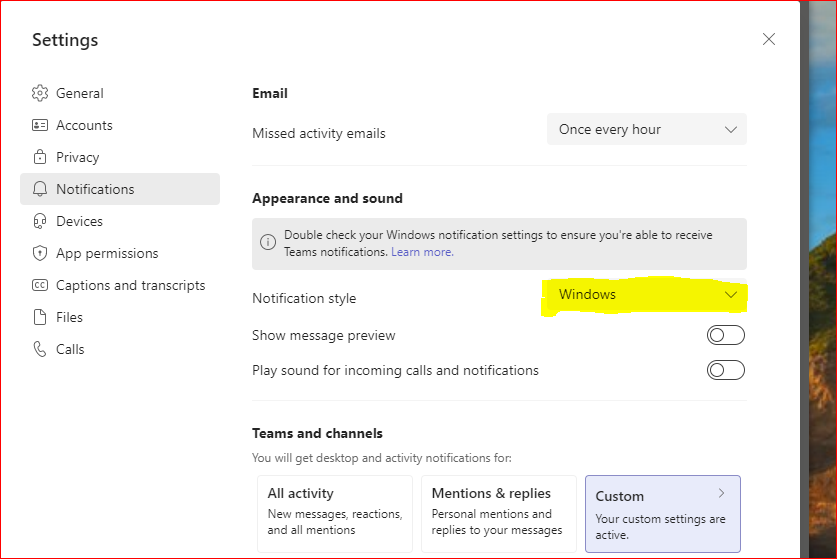
Task: Click the Calls phone icon
Action: coord(40,349)
